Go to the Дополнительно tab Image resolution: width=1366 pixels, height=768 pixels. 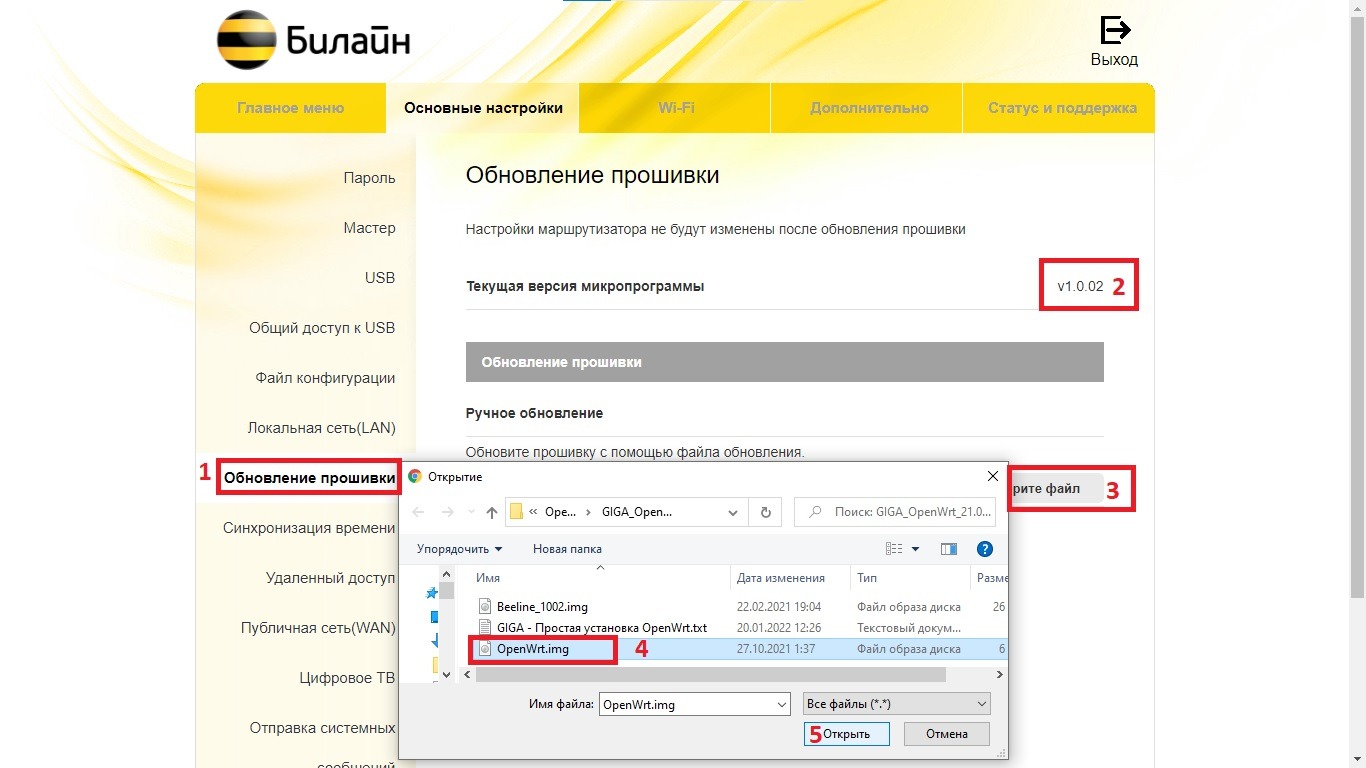pos(869,108)
